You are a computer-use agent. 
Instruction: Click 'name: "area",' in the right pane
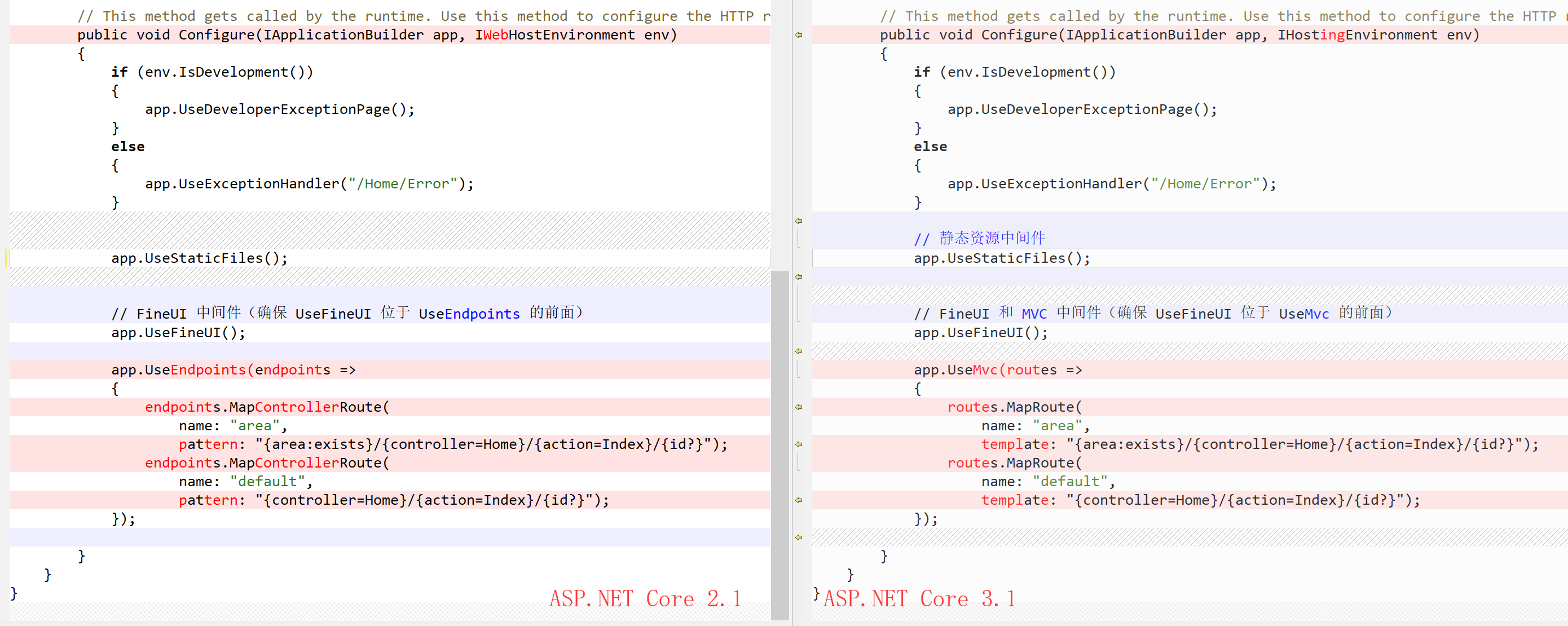pos(1036,426)
